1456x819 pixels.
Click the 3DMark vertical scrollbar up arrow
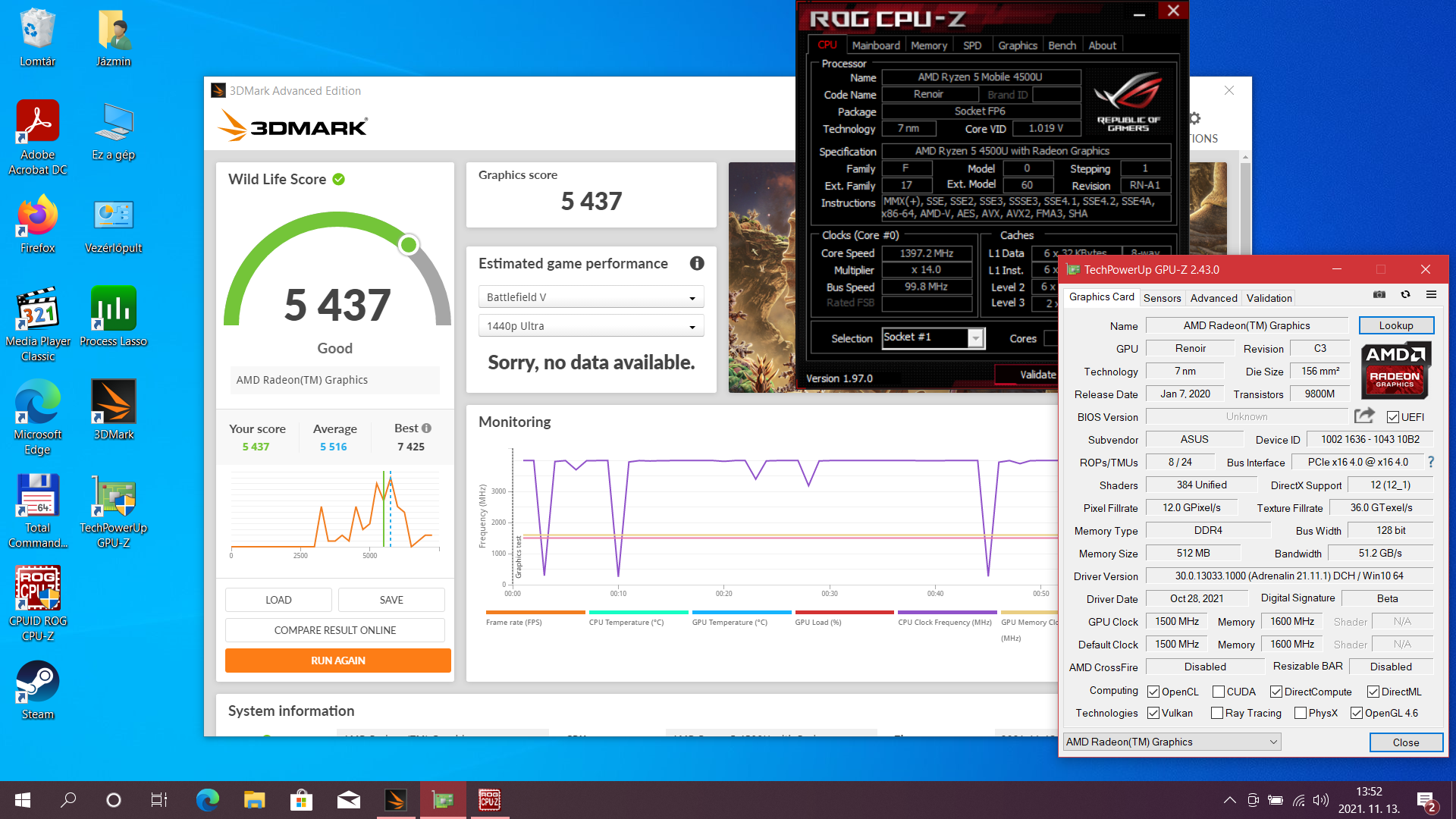(1244, 157)
